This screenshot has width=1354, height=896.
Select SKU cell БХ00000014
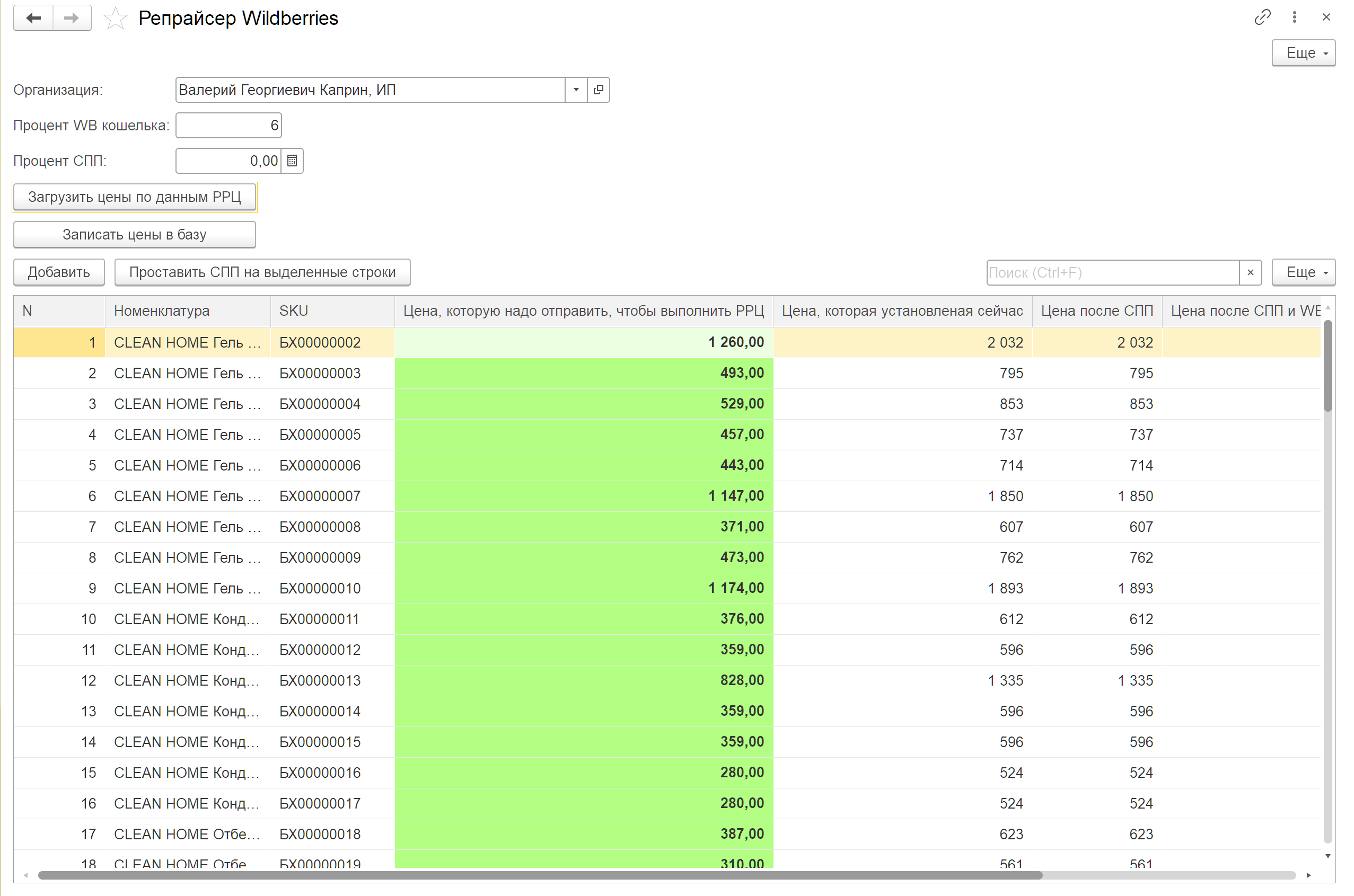[x=333, y=712]
